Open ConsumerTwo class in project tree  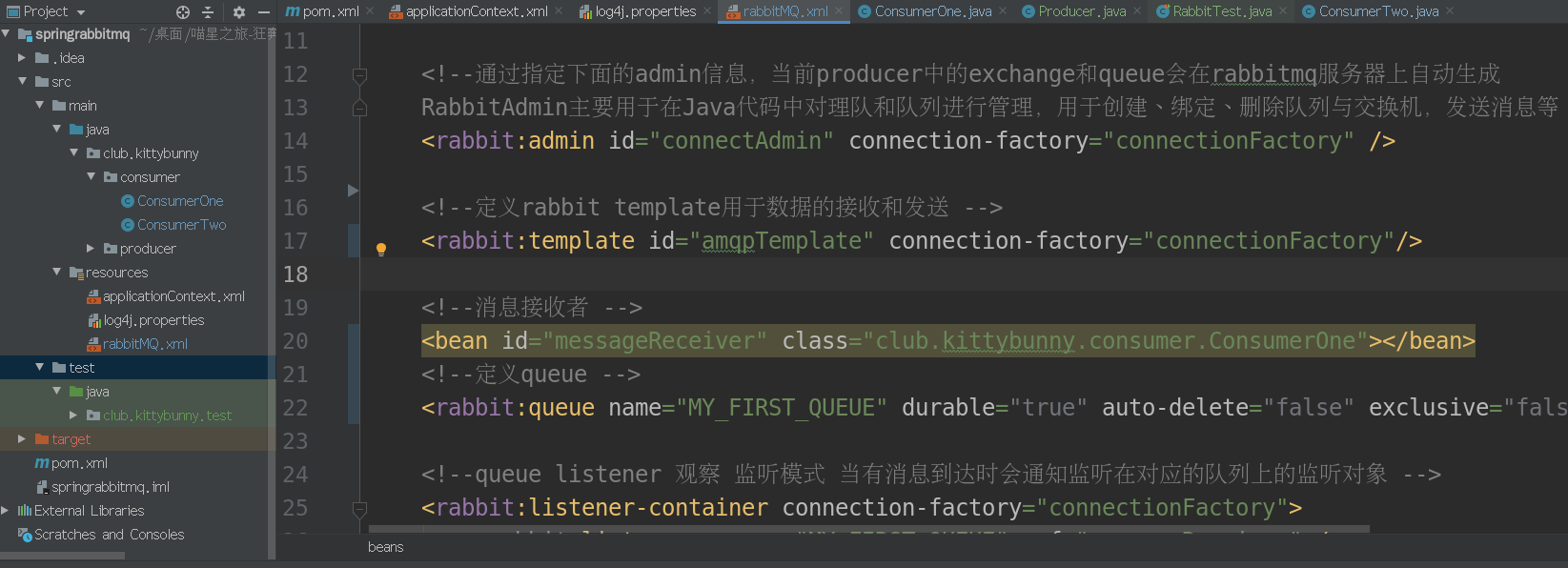181,225
